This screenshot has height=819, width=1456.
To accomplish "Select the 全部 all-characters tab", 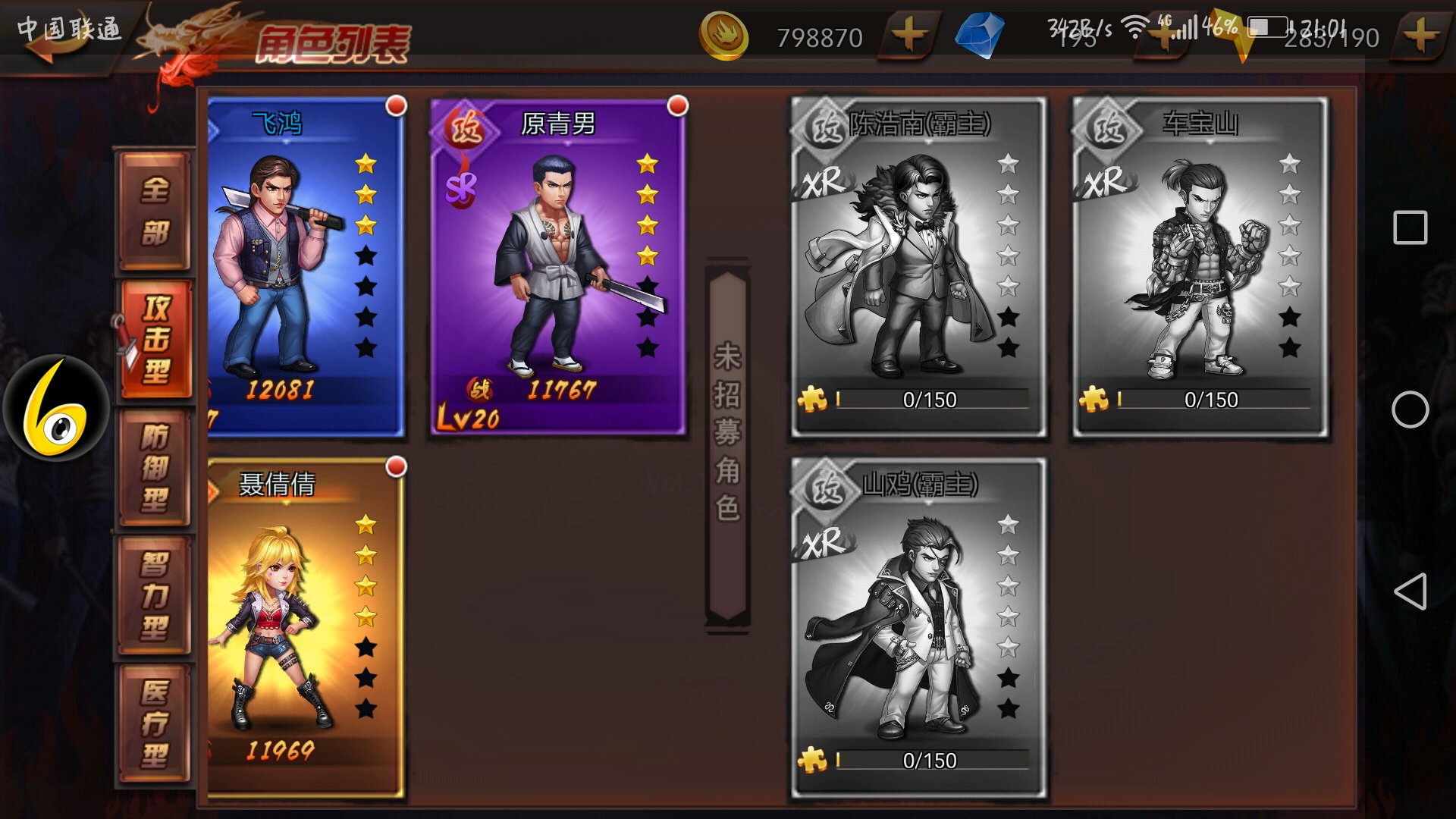I will coord(155,211).
